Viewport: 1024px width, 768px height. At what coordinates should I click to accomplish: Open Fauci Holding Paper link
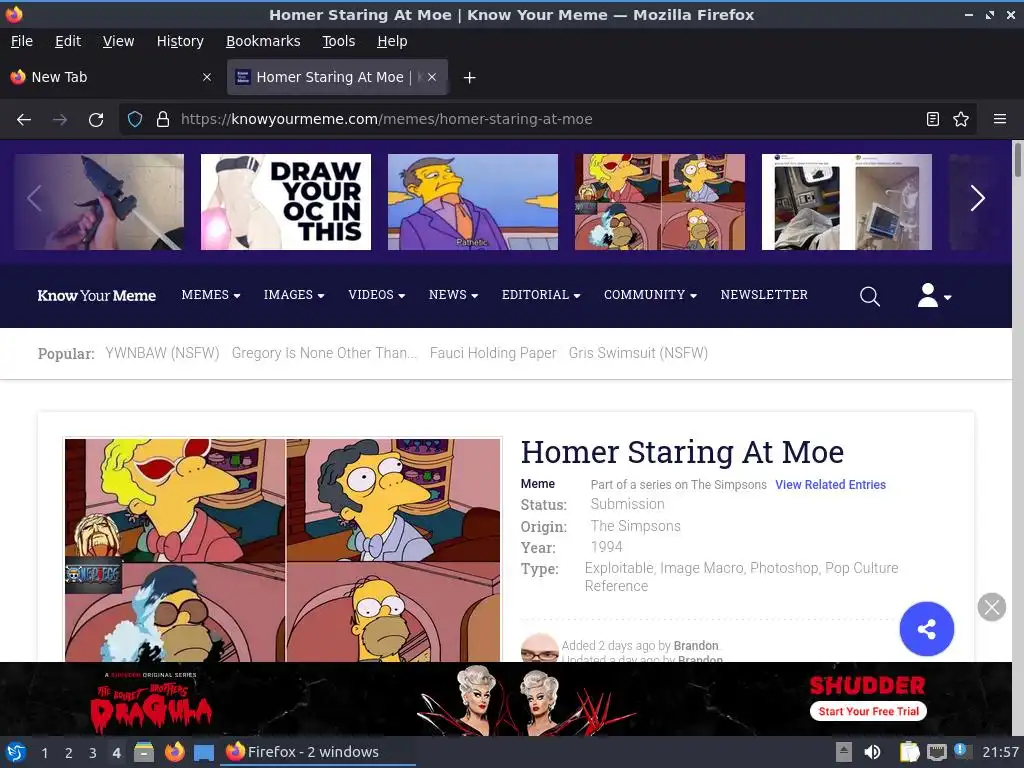pyautogui.click(x=493, y=353)
